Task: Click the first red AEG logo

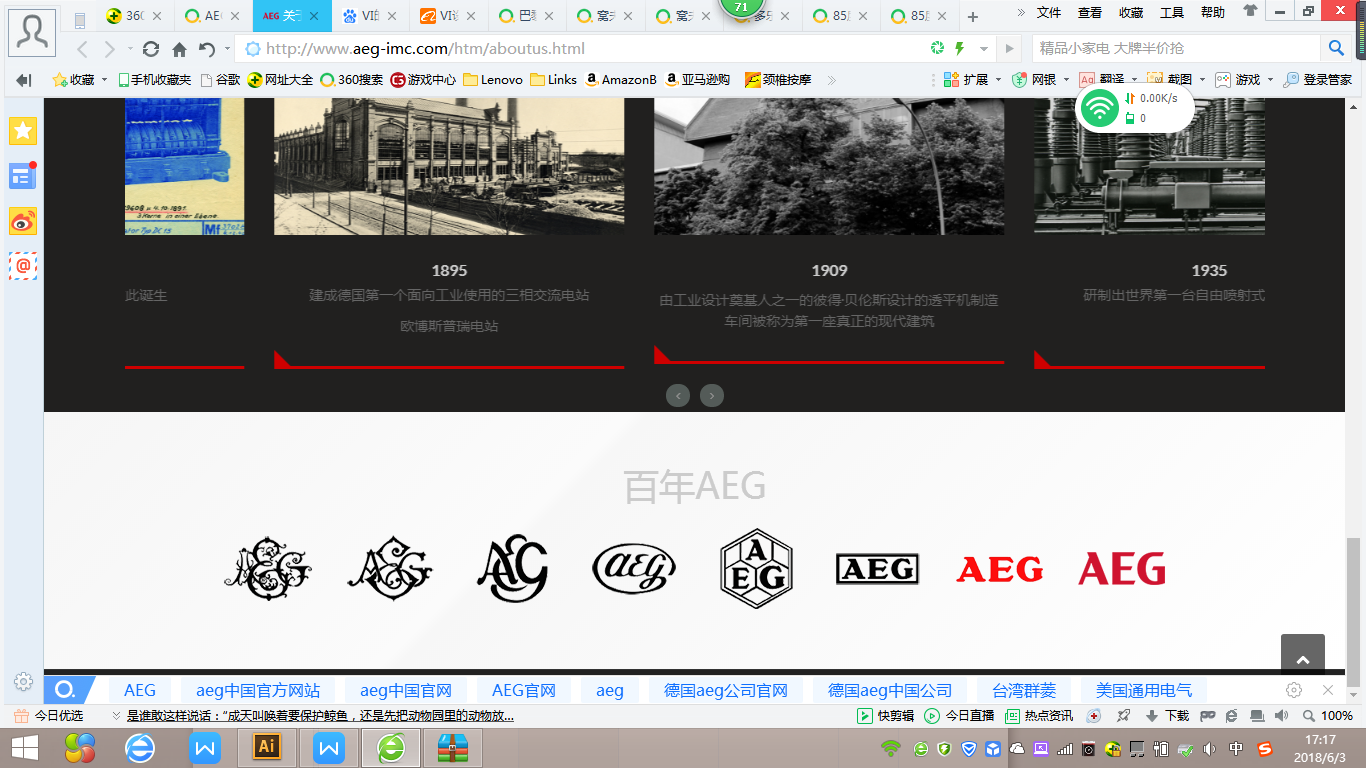Action: click(999, 569)
